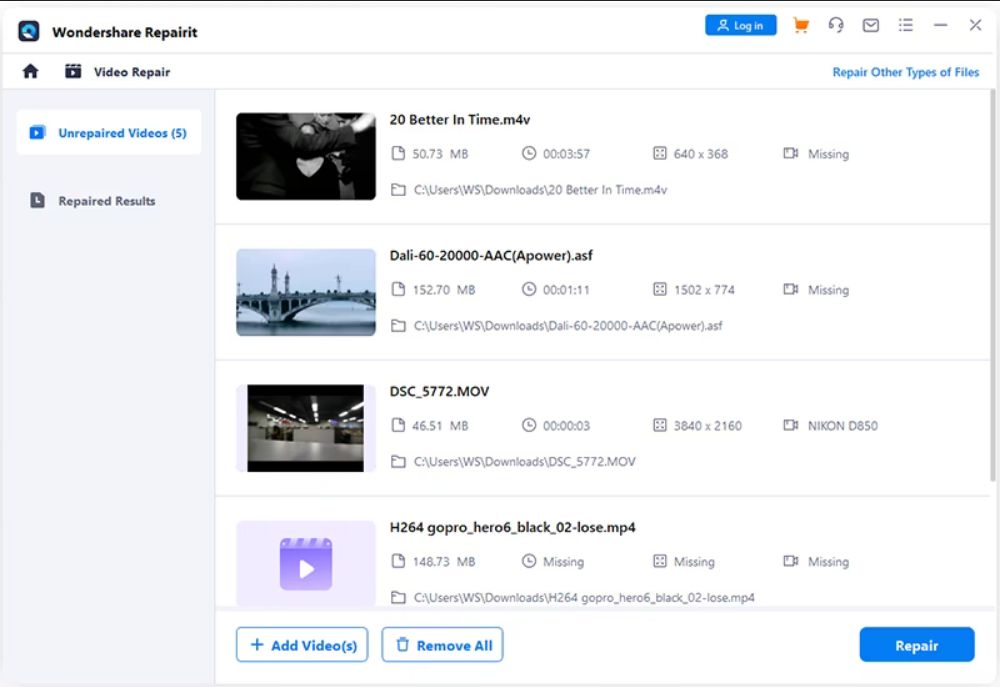Click the list menu icon near minimize
This screenshot has width=1000, height=687.
pyautogui.click(x=905, y=25)
